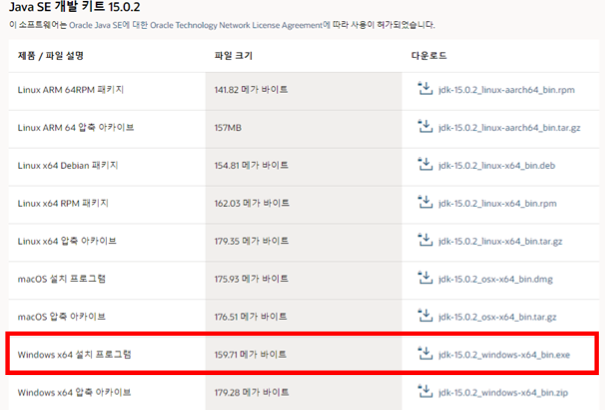Open the jdk-15.0.2_osx-x64_bin.tar.gz link

pos(498,317)
